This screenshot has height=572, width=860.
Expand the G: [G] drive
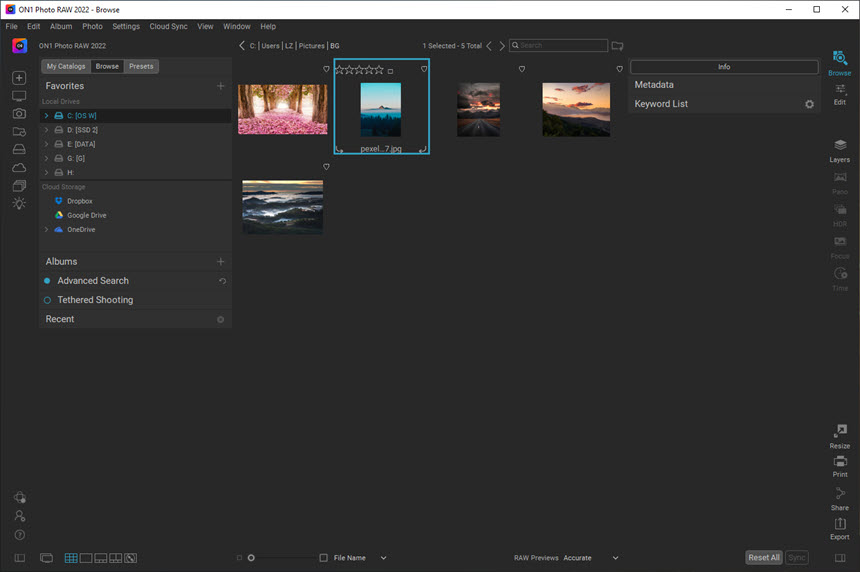coord(47,158)
